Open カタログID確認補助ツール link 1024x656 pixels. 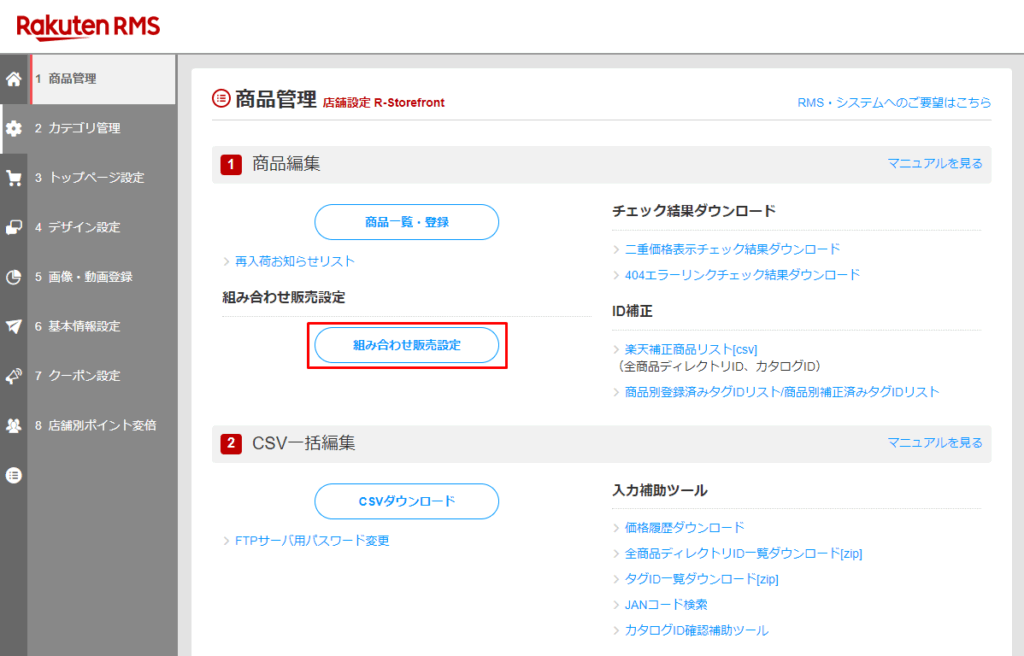click(696, 631)
